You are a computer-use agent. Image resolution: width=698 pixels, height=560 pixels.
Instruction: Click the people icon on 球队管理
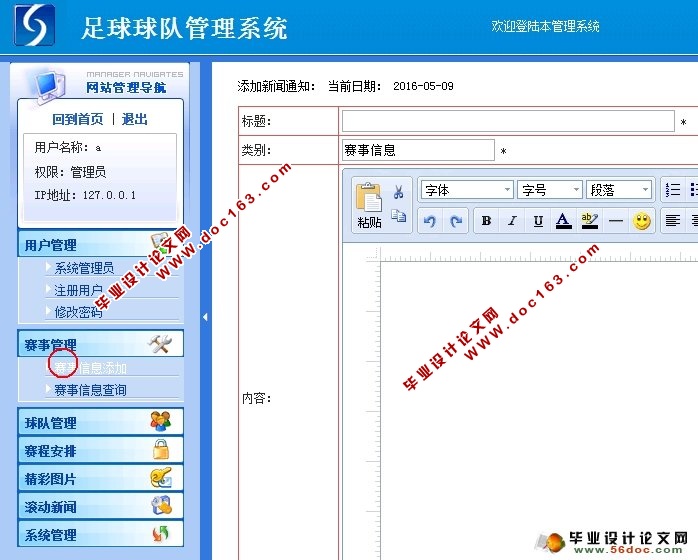pos(160,421)
